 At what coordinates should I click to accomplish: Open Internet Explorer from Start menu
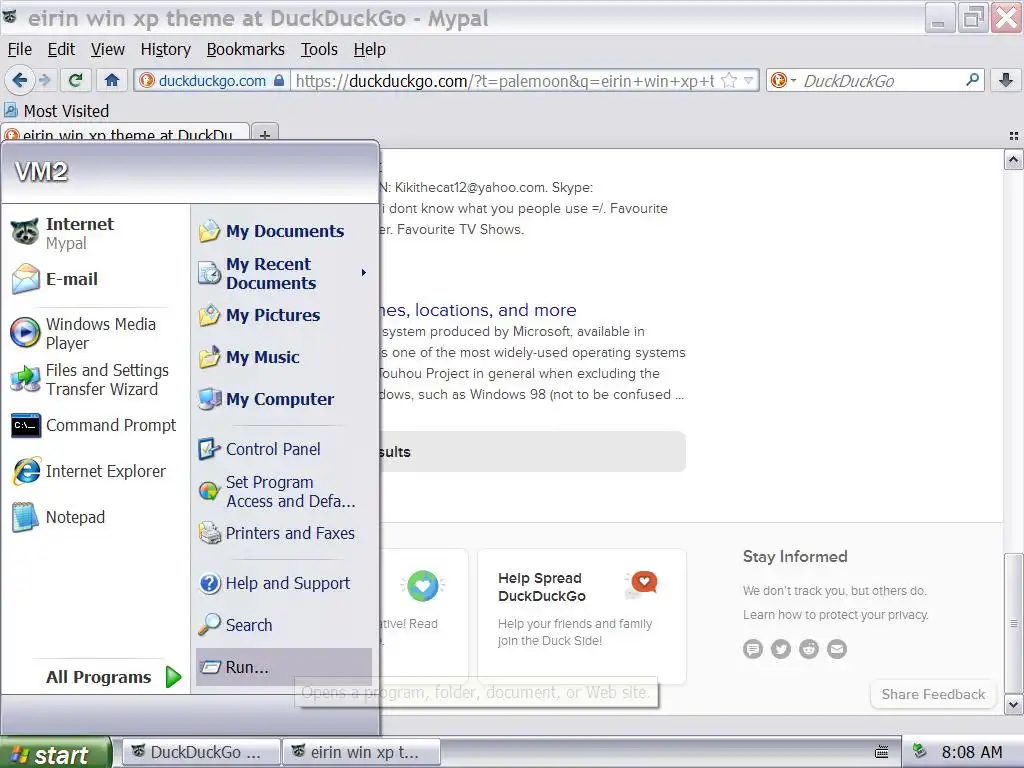(x=95, y=471)
